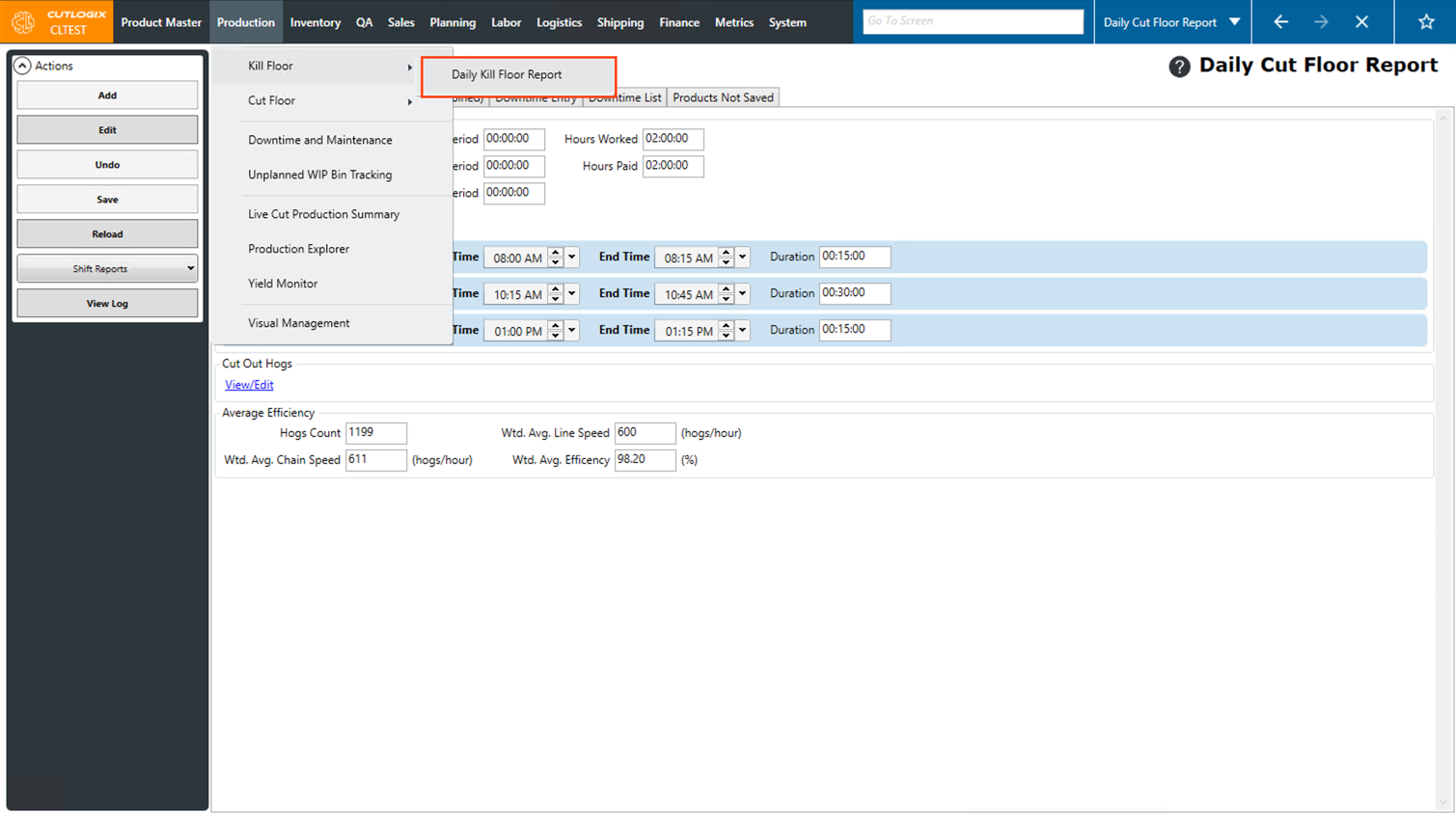Click the Go To Screen search field
1456x815 pixels.
click(972, 21)
